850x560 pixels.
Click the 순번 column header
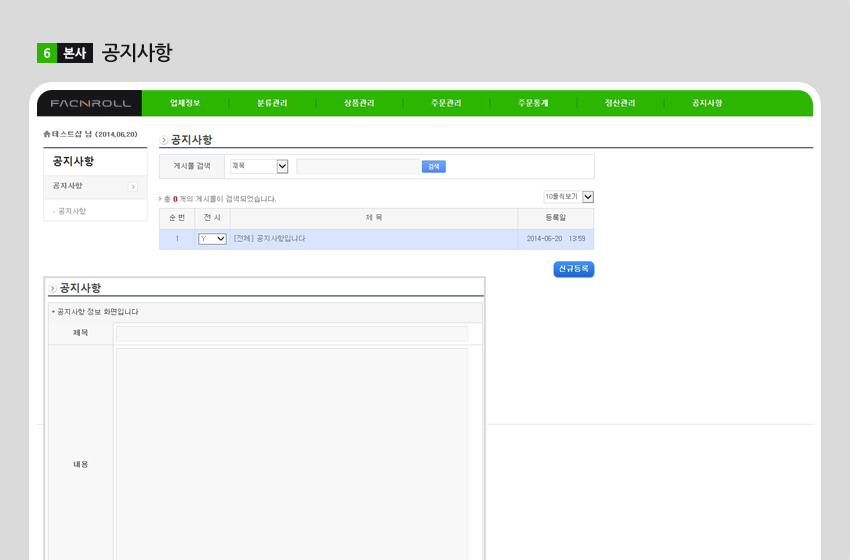pyautogui.click(x=177, y=217)
